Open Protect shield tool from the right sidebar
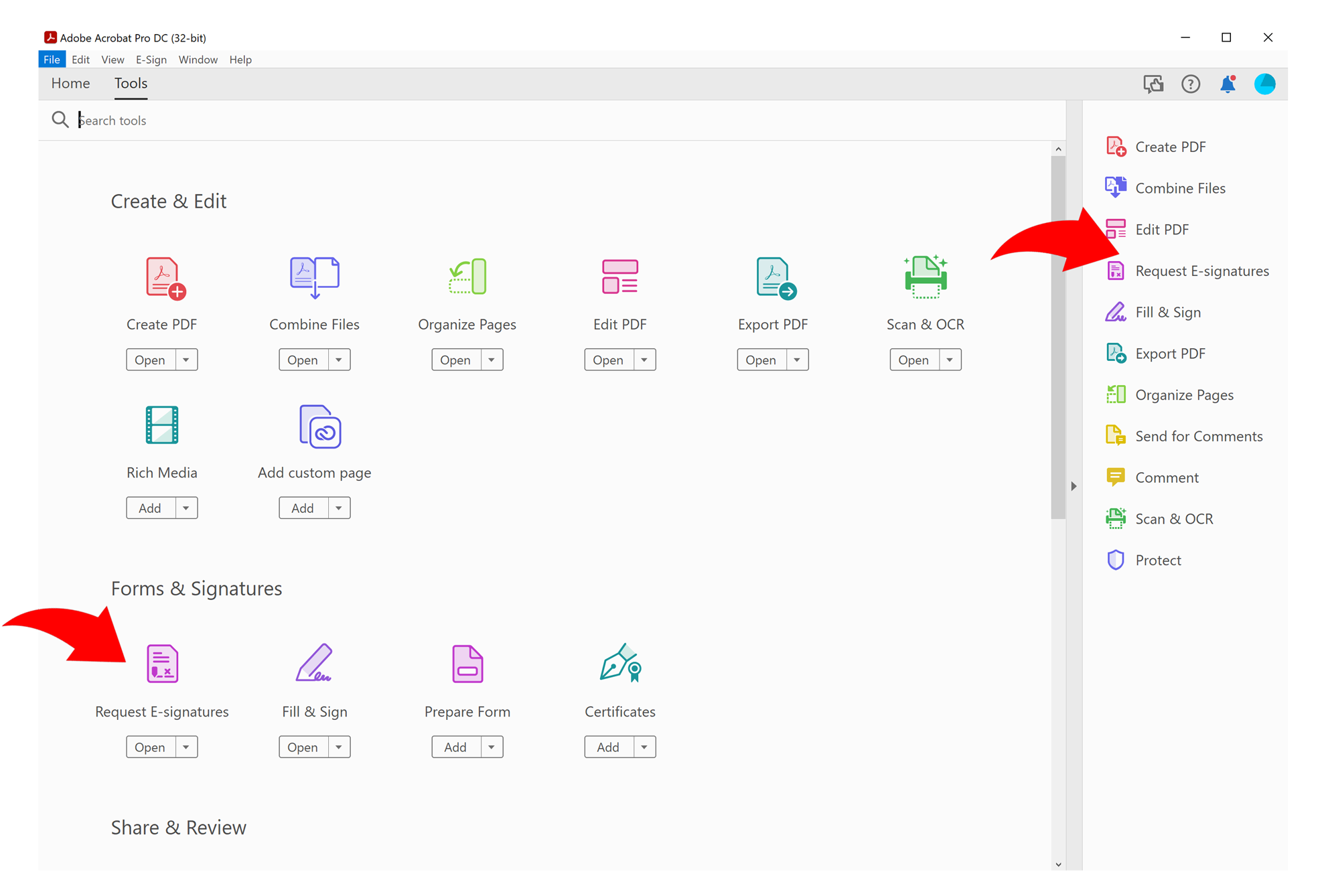Viewport: 1326px width, 896px height. [x=1144, y=561]
